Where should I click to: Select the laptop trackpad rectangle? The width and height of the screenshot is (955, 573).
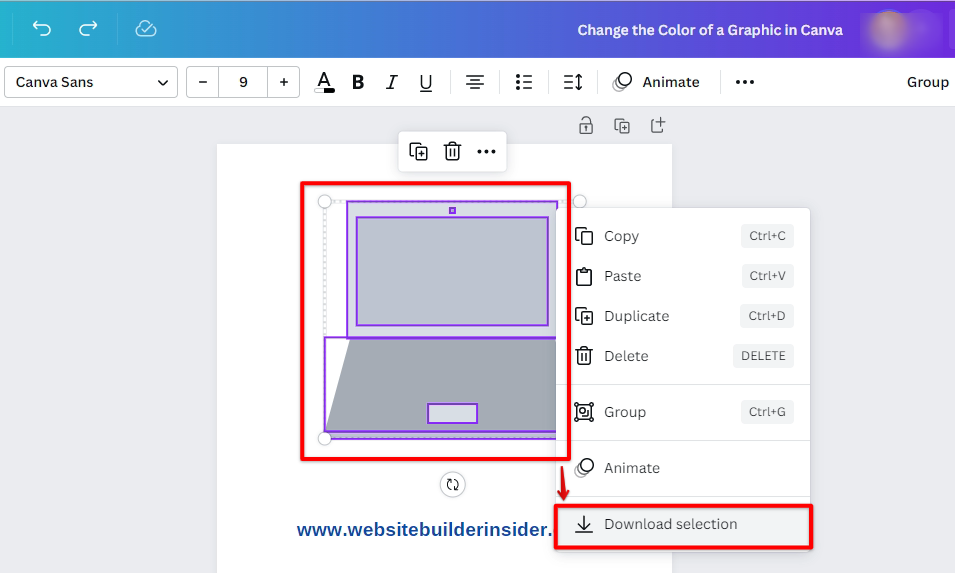tap(453, 413)
